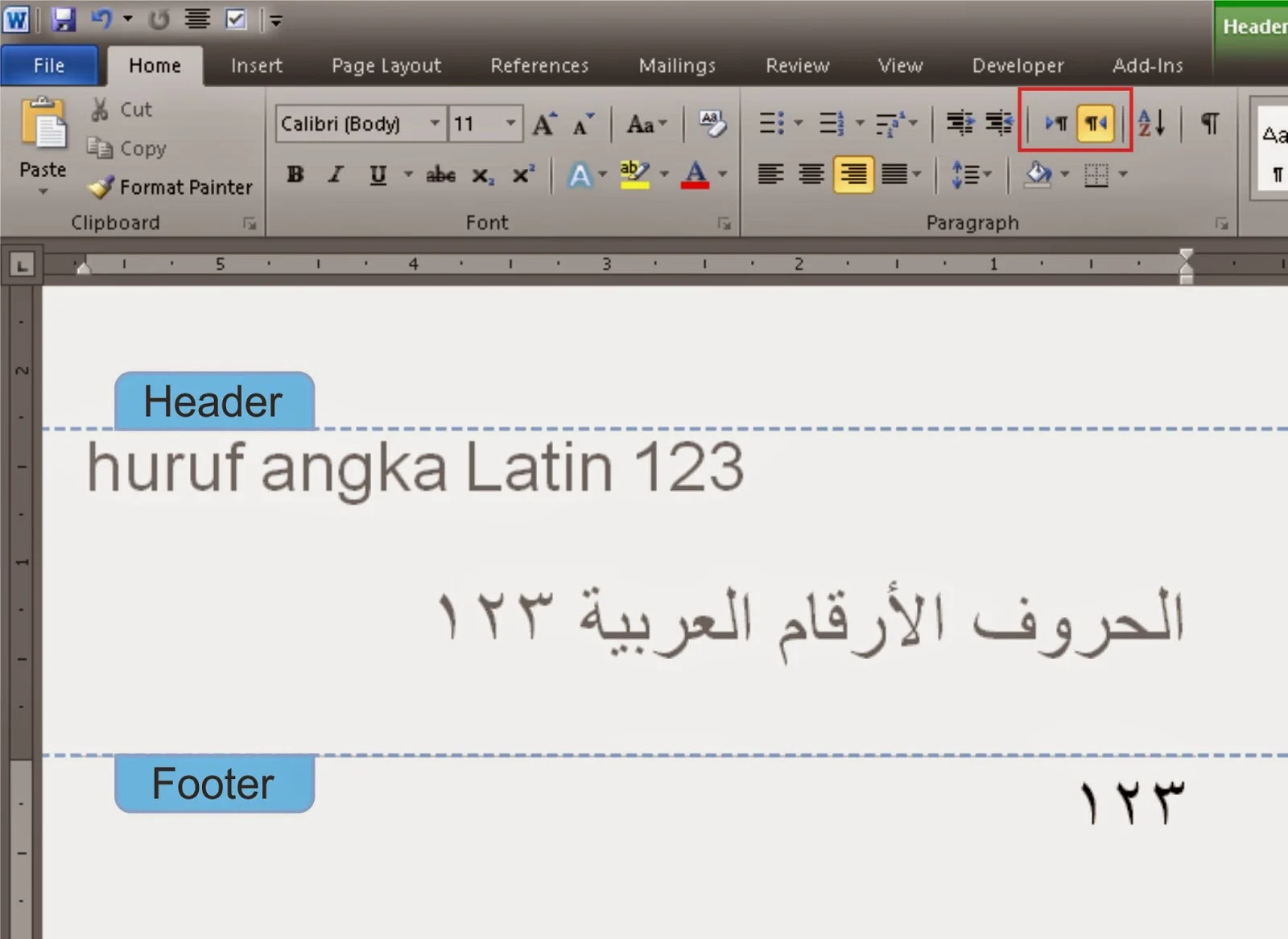This screenshot has width=1288, height=939.
Task: Open the font name dropdown arrow
Action: point(435,124)
